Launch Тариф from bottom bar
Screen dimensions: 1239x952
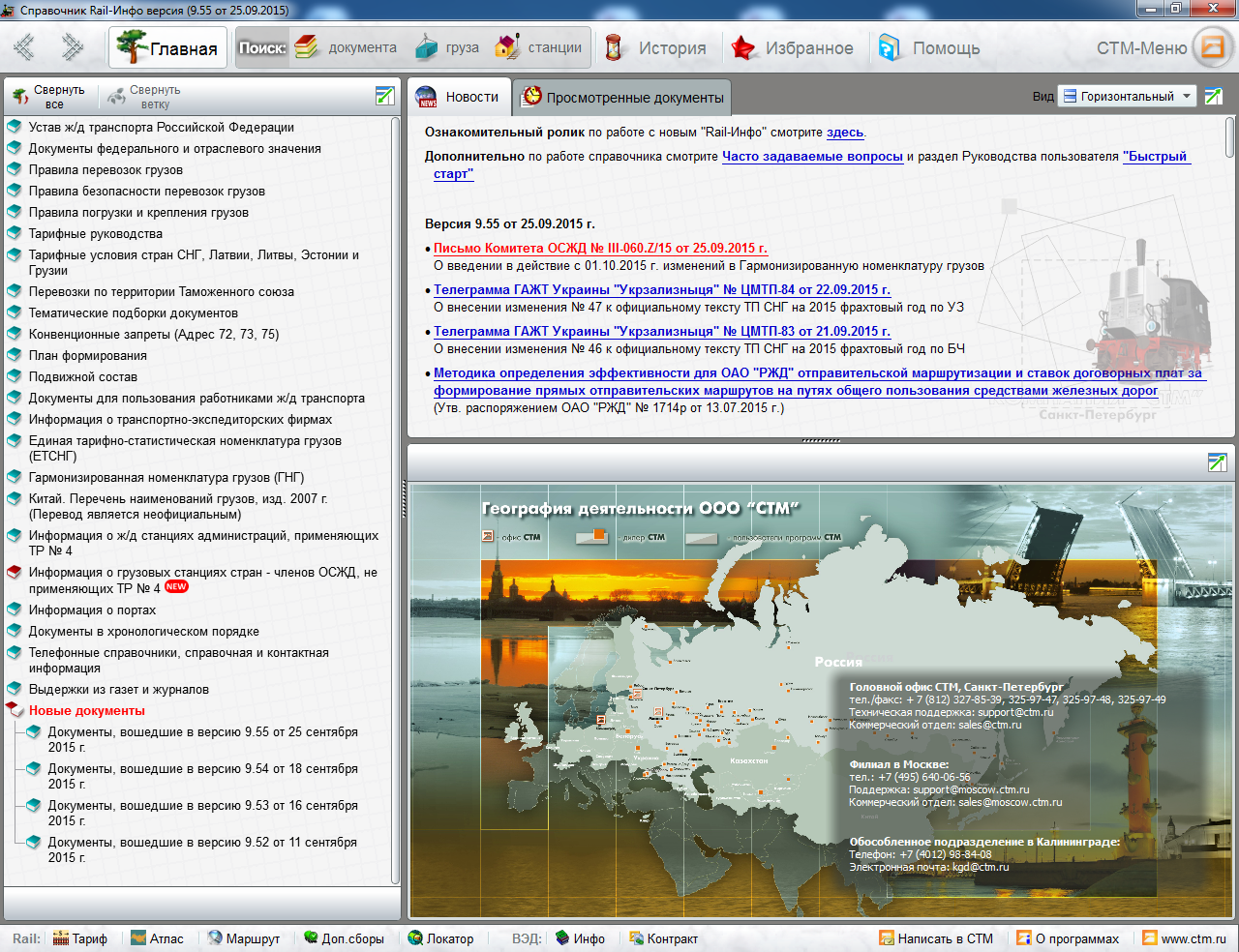click(80, 938)
